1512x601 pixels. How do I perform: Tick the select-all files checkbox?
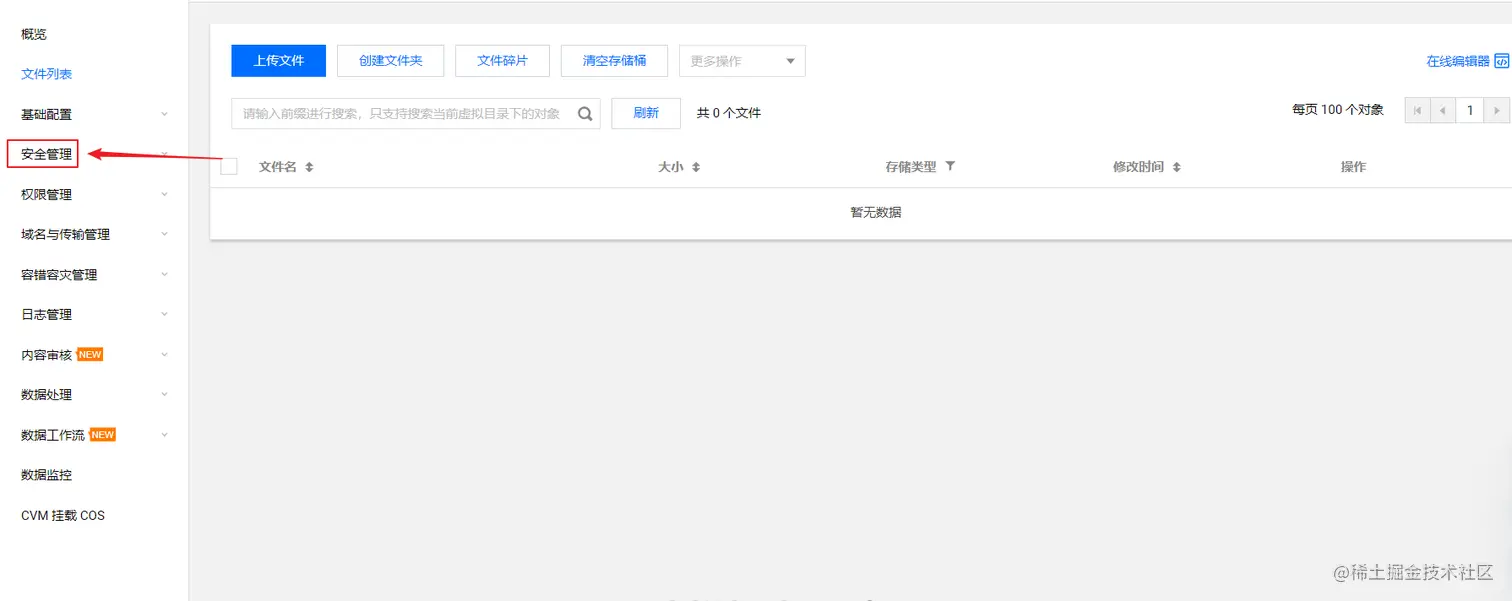229,167
